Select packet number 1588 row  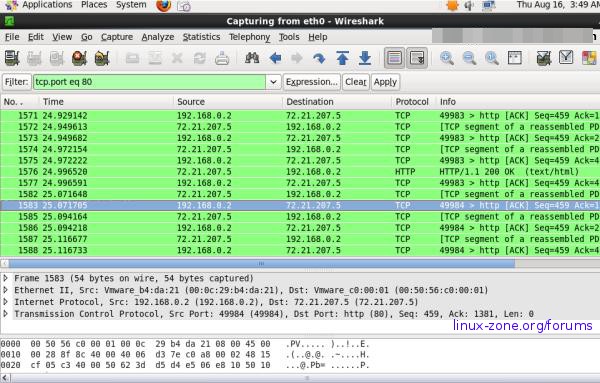(300, 250)
